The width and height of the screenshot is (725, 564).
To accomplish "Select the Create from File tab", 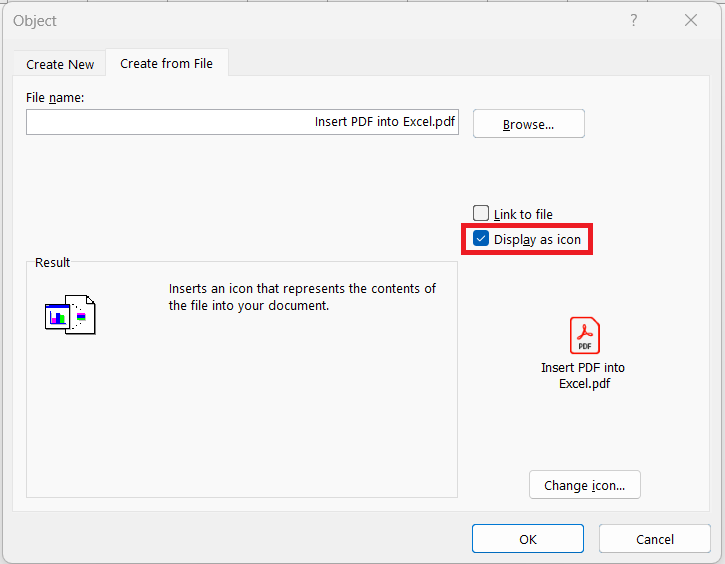I will (x=166, y=63).
